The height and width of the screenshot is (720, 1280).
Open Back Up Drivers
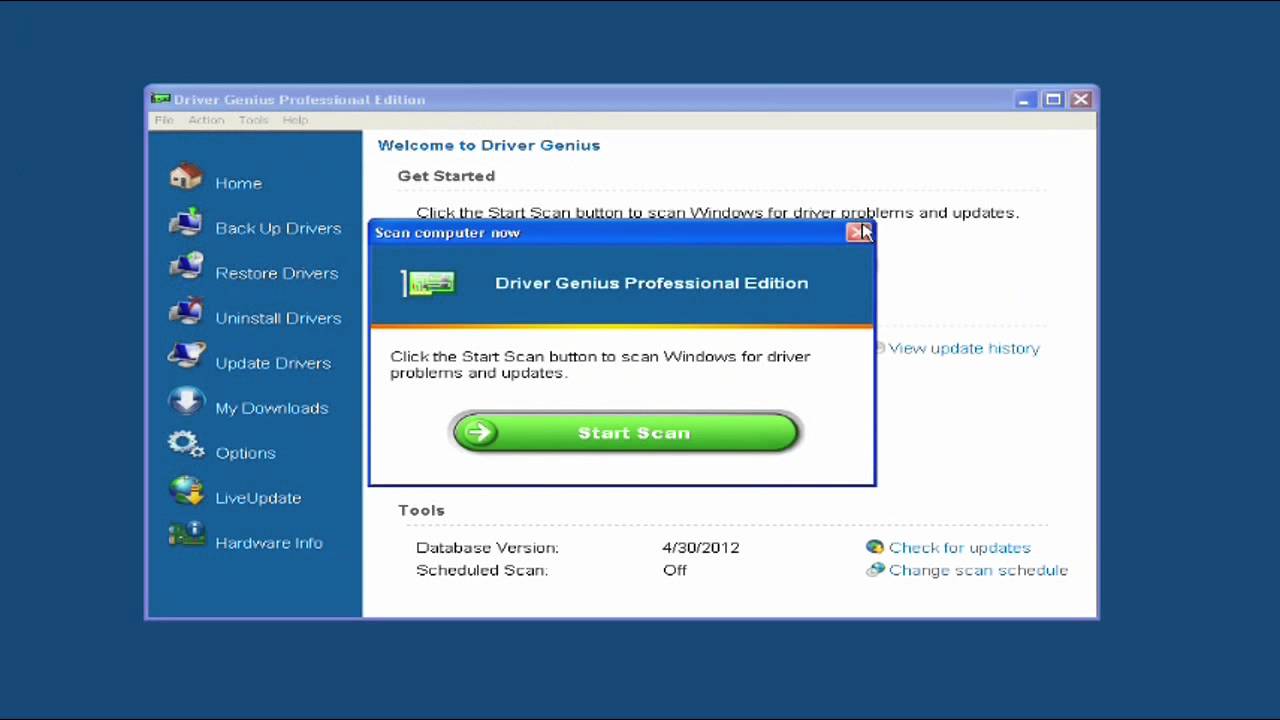click(x=278, y=228)
